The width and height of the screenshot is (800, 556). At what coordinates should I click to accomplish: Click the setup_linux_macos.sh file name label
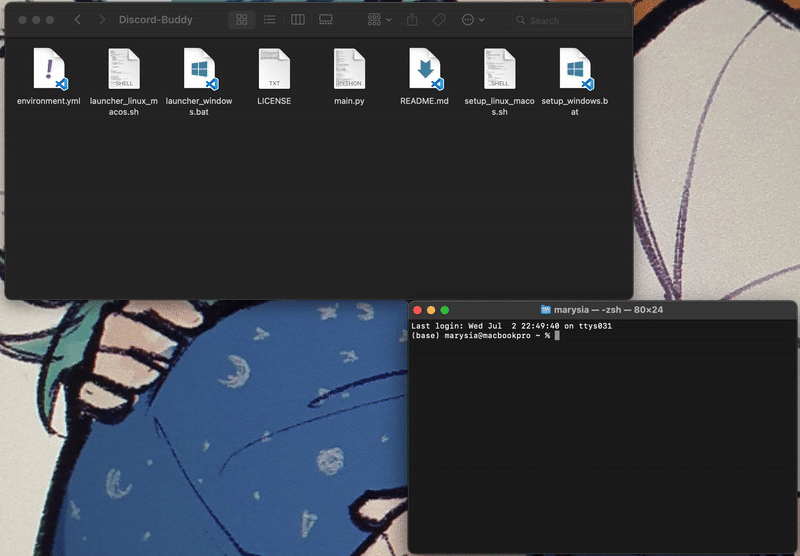click(499, 106)
